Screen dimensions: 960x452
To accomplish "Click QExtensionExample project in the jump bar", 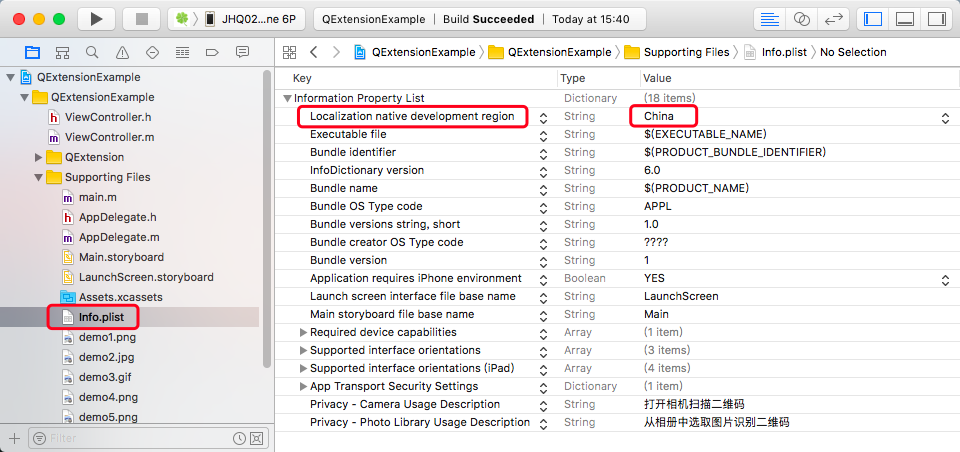I will 414,52.
